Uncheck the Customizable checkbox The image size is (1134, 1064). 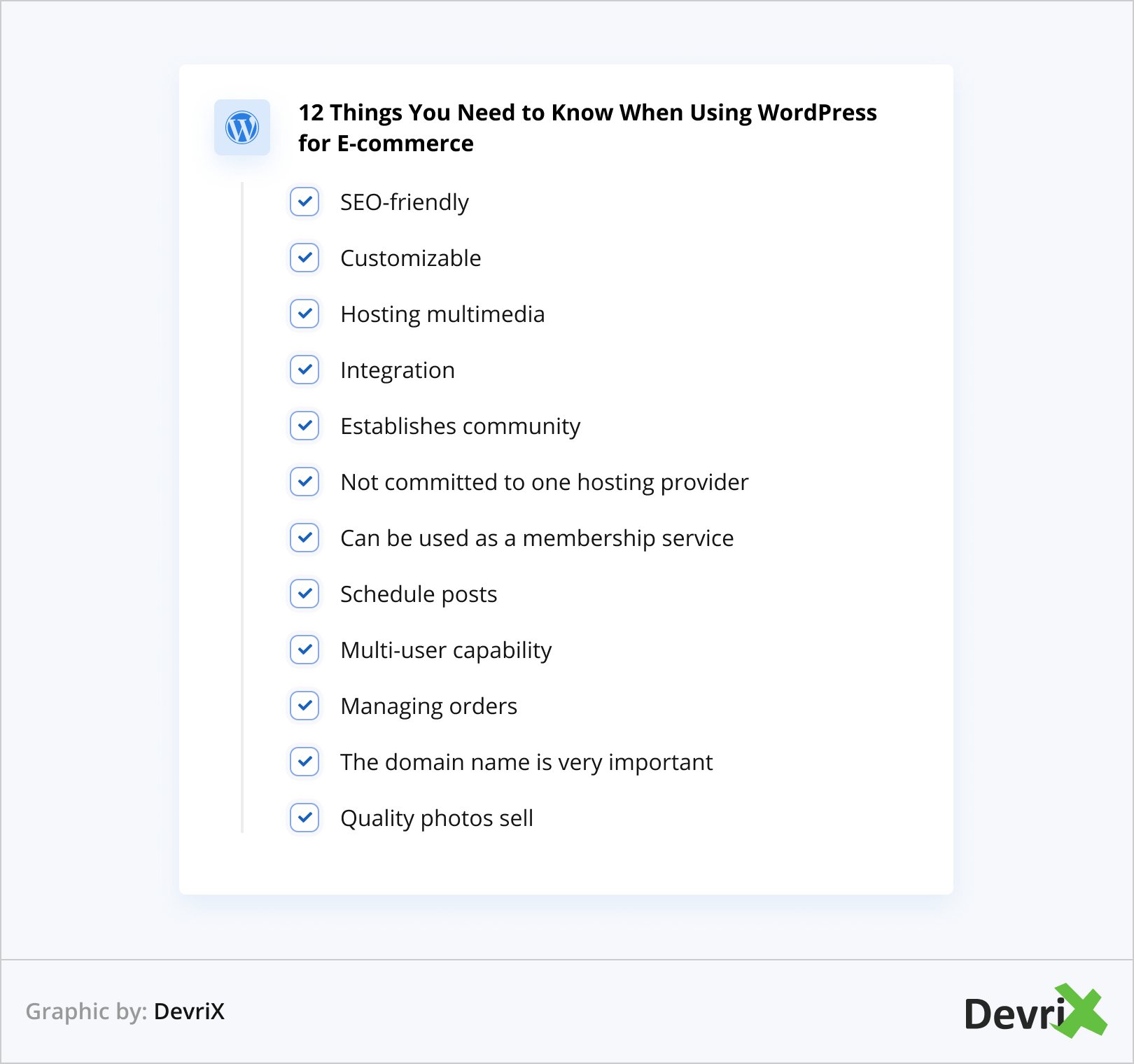(304, 258)
